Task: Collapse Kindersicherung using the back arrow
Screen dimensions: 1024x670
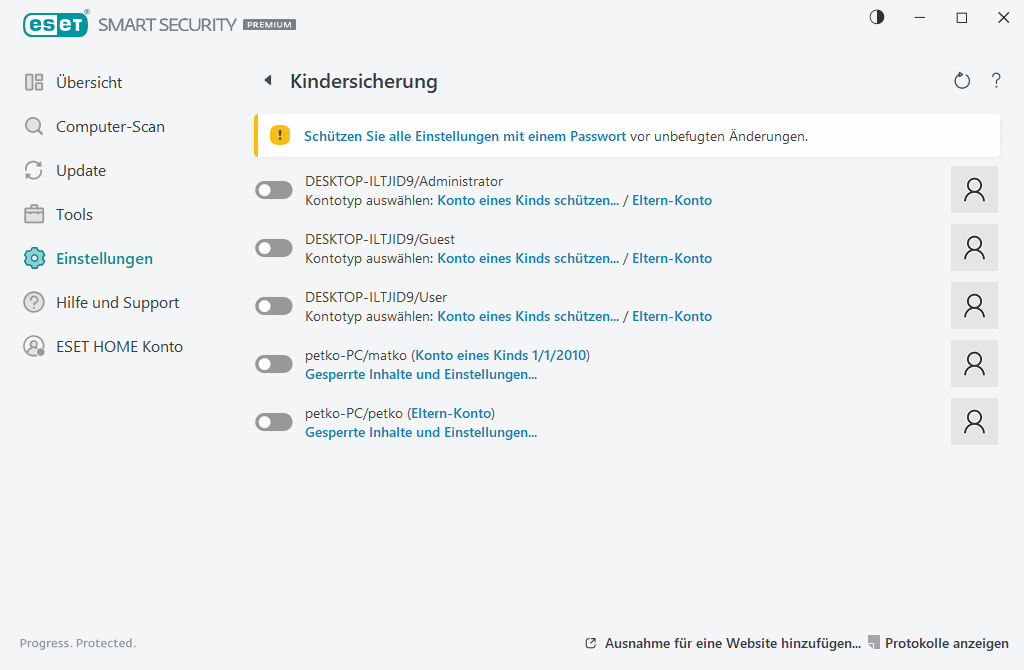Action: [x=268, y=80]
